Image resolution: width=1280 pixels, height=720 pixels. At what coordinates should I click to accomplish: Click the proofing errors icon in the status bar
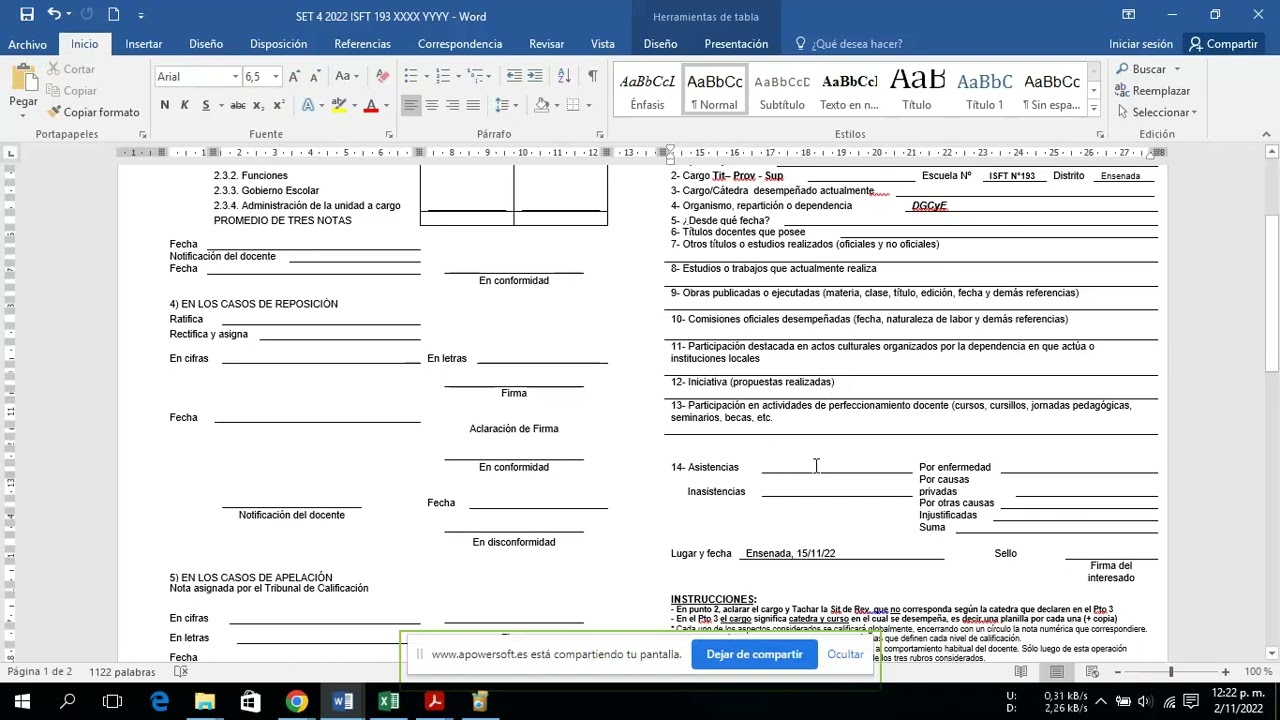pos(181,672)
